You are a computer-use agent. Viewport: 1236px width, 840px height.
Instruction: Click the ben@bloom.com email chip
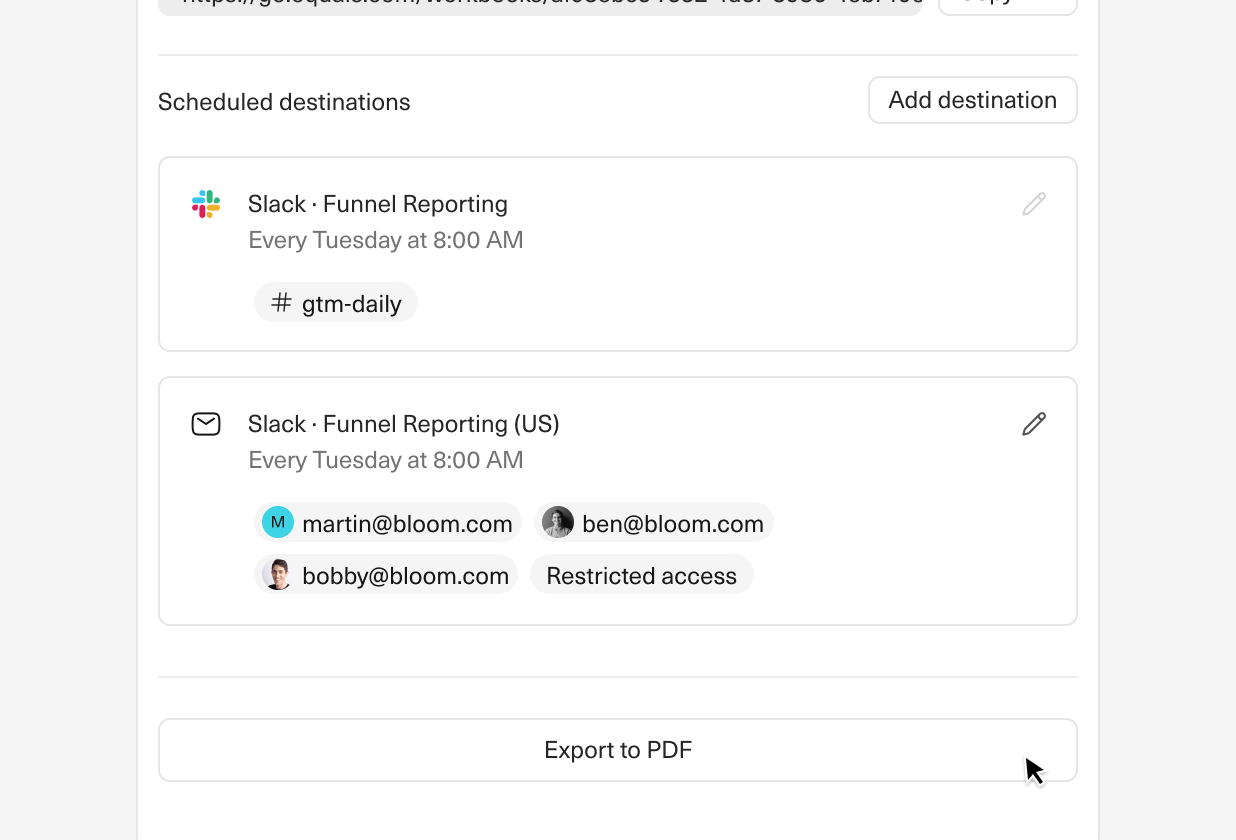tap(653, 521)
